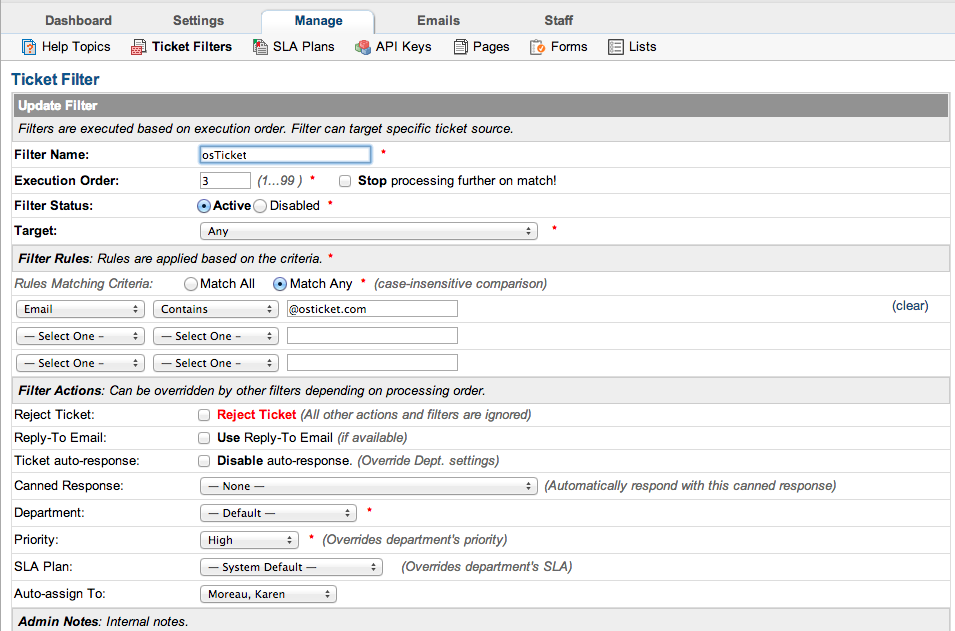
Task: Click the second rule's empty value field
Action: pos(372,336)
